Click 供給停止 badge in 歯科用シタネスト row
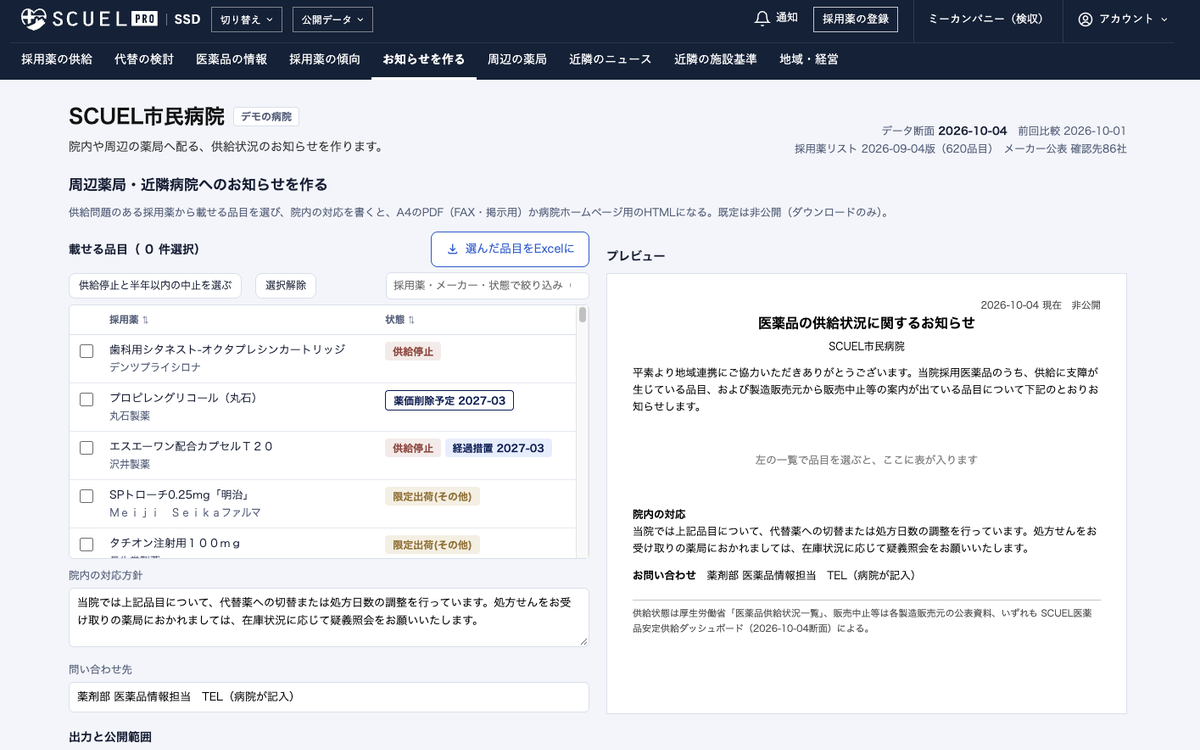The height and width of the screenshot is (750, 1200). (413, 352)
